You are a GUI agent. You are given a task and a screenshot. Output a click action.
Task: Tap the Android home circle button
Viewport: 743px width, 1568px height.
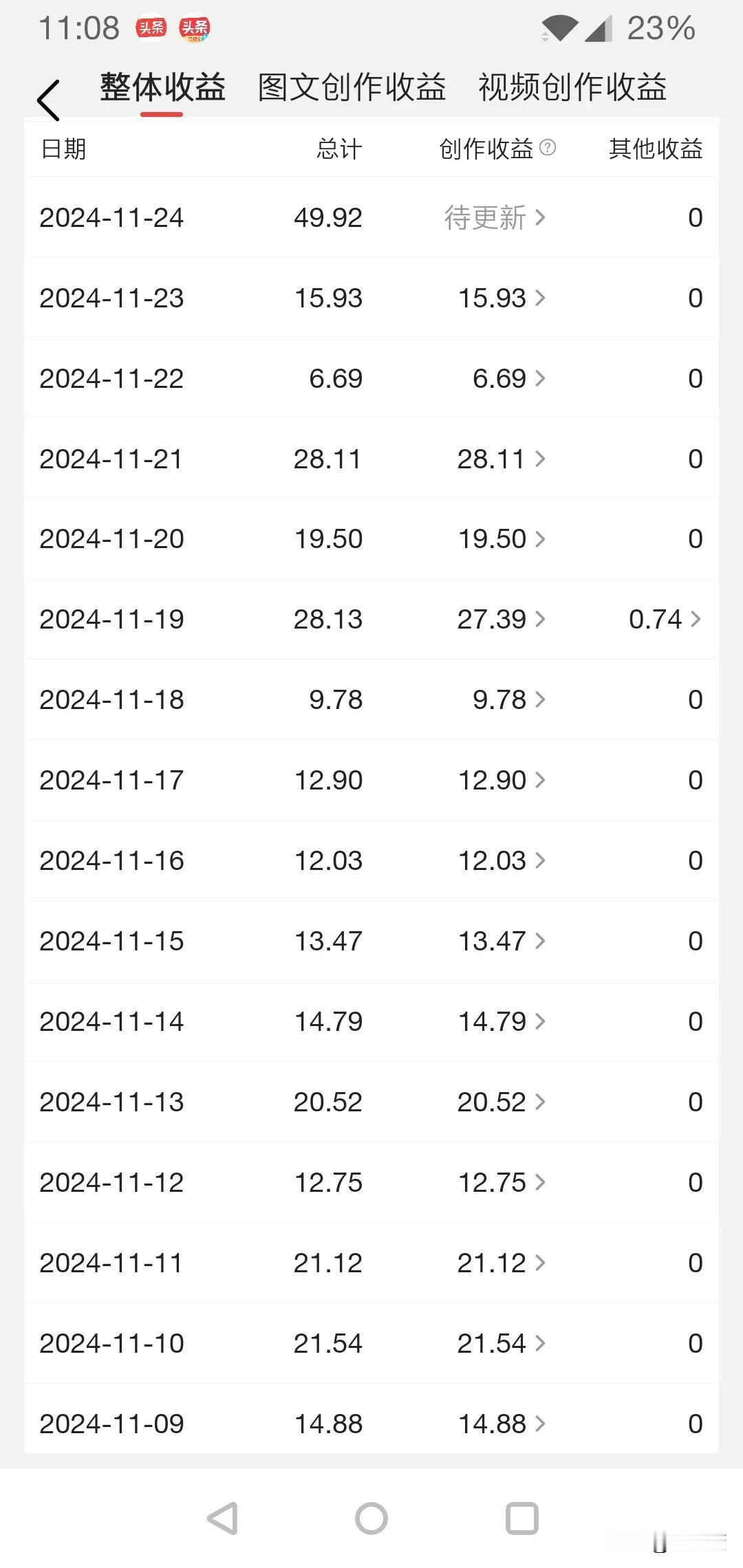371,1518
